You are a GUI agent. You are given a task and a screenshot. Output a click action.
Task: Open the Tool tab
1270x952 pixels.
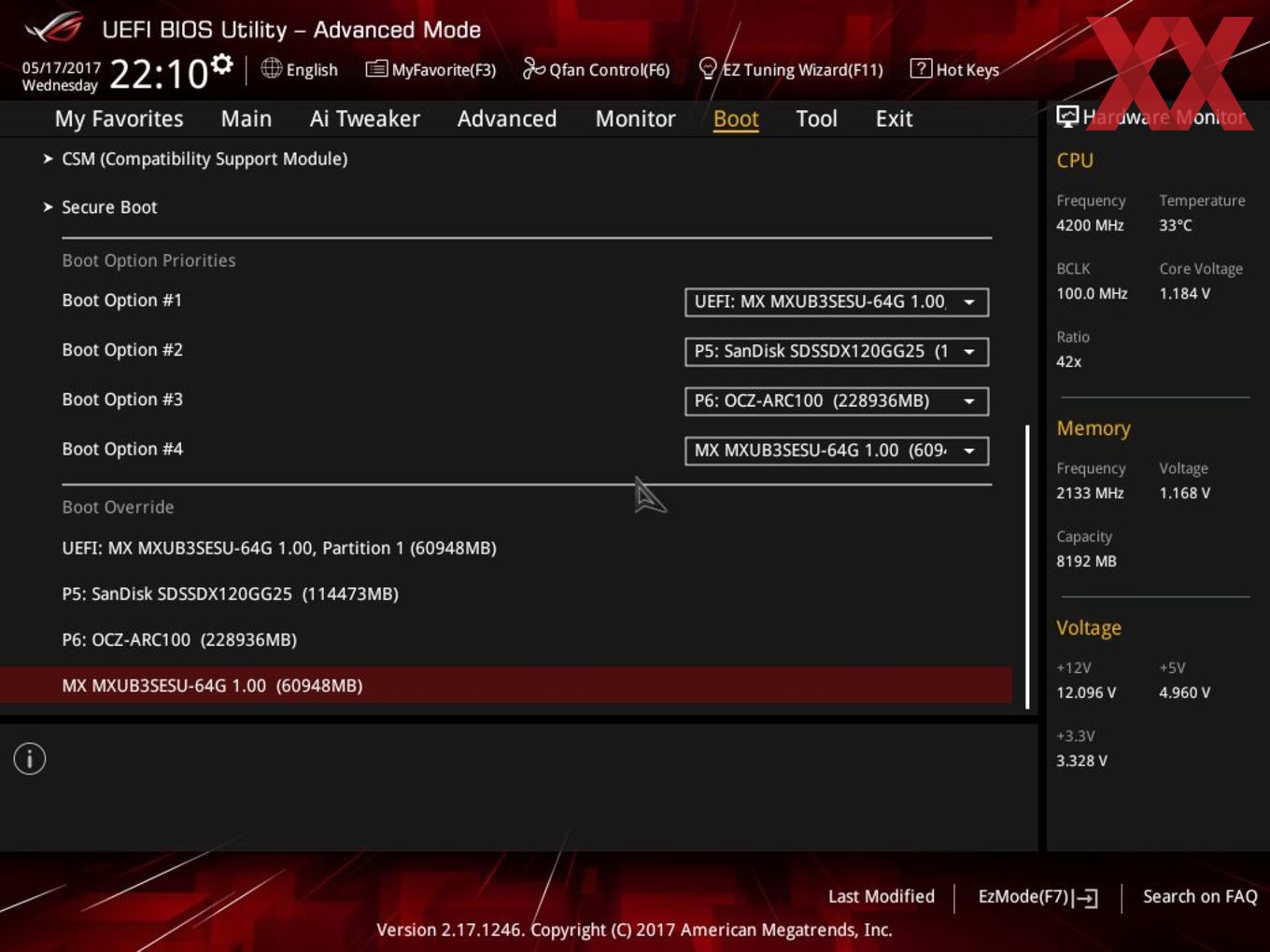tap(816, 119)
